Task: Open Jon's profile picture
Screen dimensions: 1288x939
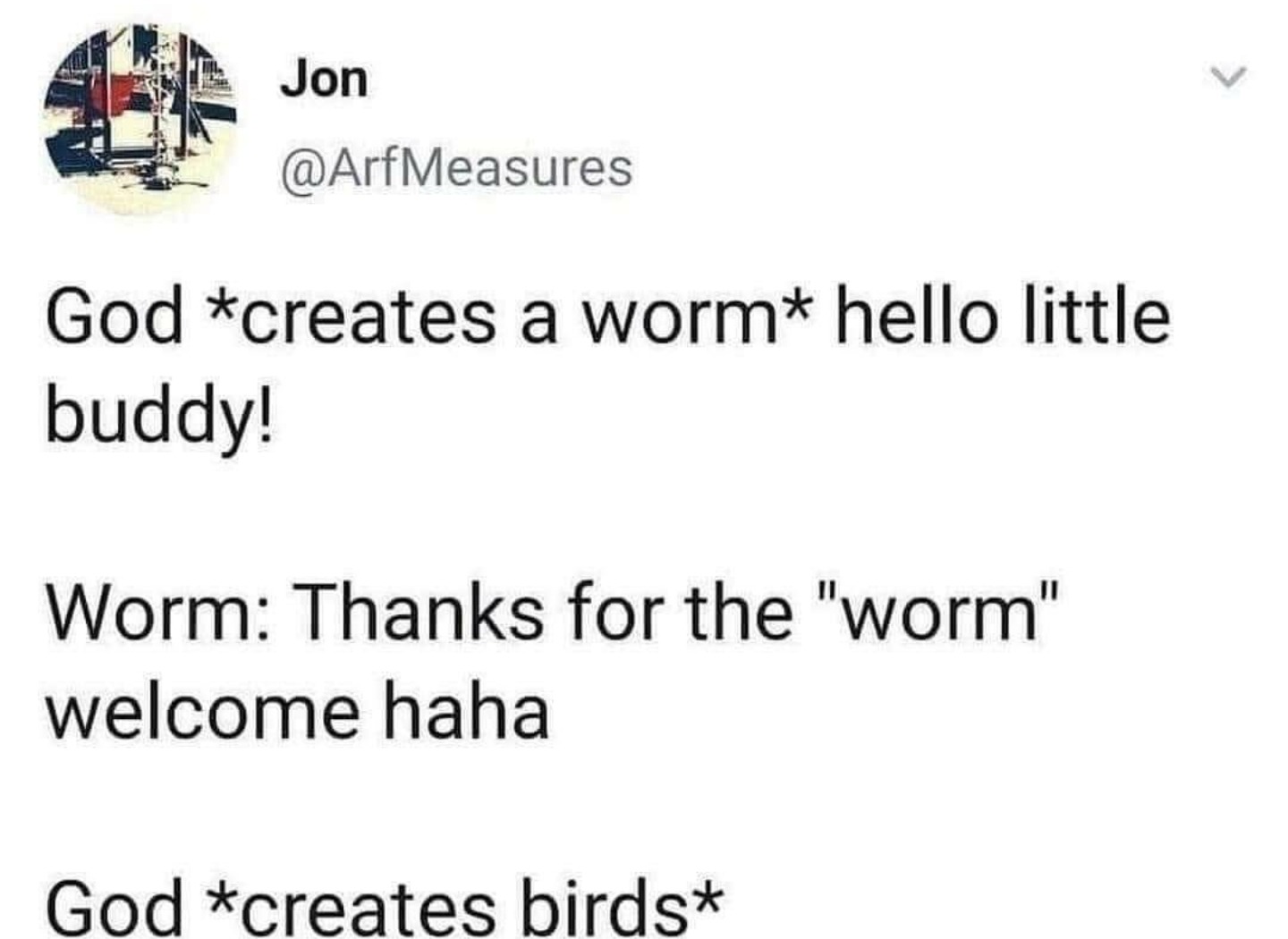Action: click(139, 118)
